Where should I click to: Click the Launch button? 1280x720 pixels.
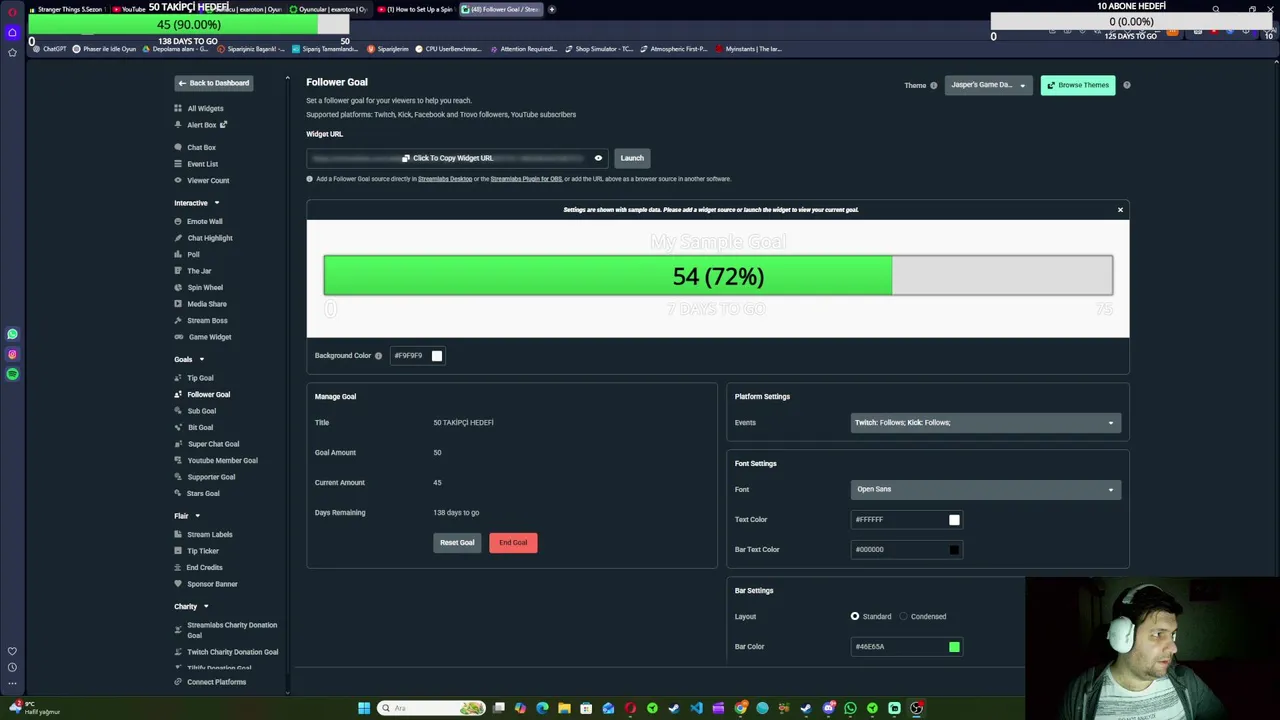pos(632,158)
